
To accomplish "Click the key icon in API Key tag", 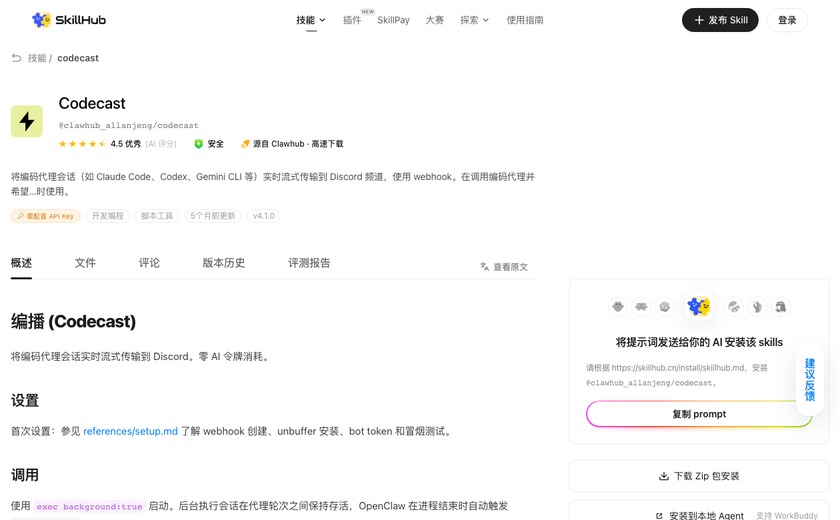I will (x=20, y=216).
